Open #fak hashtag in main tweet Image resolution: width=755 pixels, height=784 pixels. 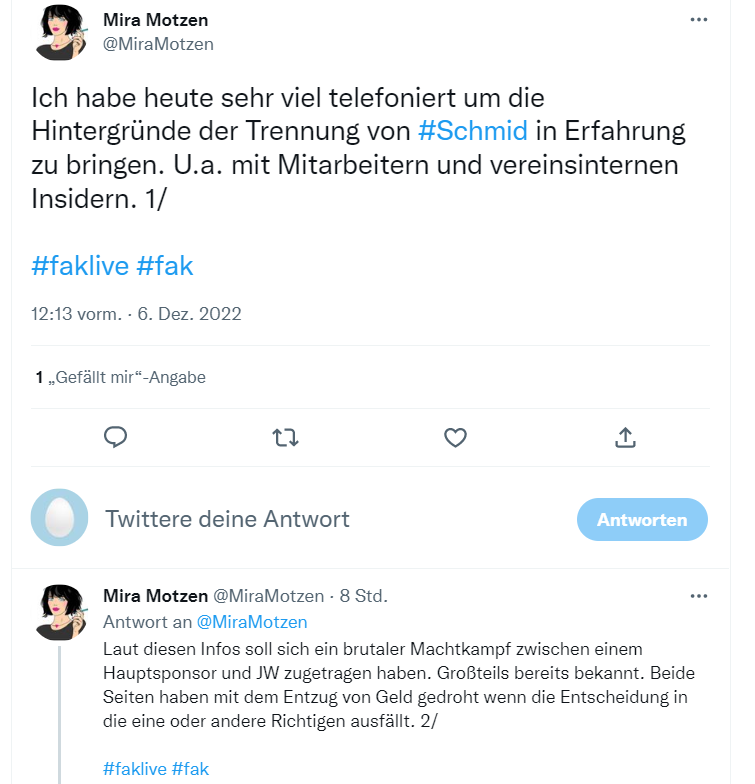pos(164,266)
